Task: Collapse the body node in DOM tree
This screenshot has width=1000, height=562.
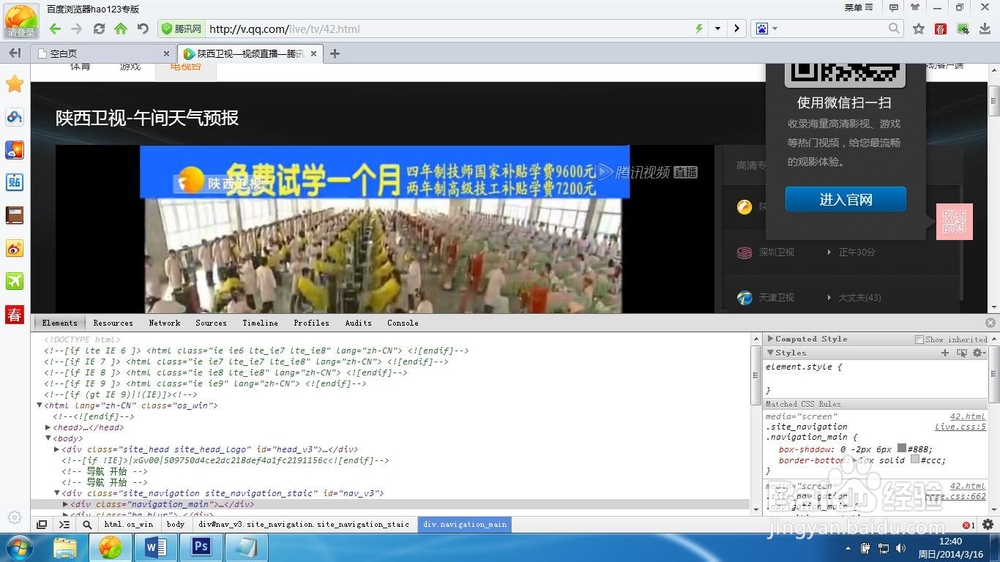Action: tap(48, 438)
